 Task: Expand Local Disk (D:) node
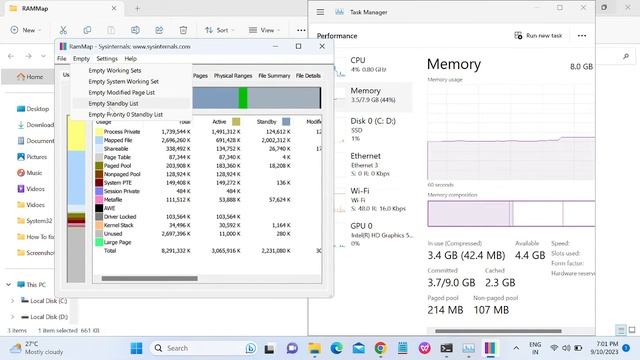[12, 317]
